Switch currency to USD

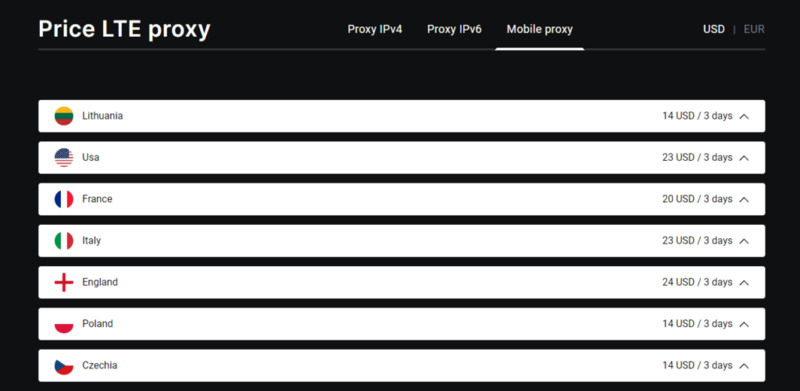(714, 29)
